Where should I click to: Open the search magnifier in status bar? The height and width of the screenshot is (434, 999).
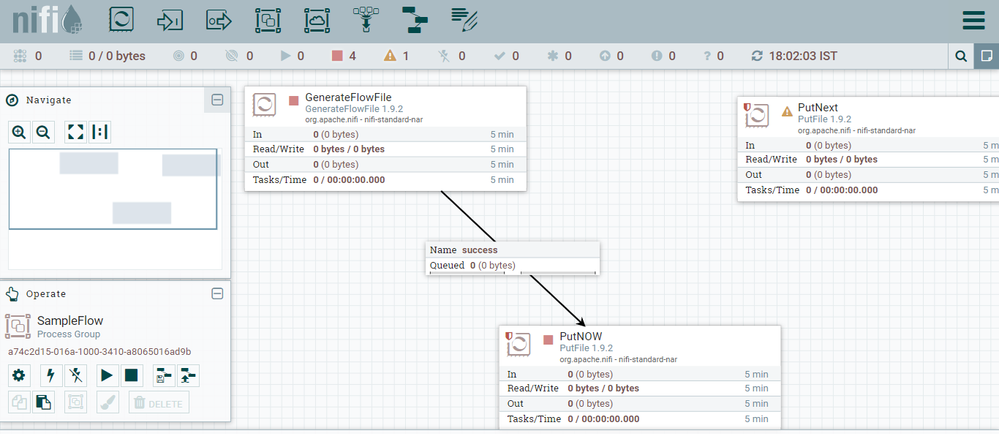(x=961, y=56)
